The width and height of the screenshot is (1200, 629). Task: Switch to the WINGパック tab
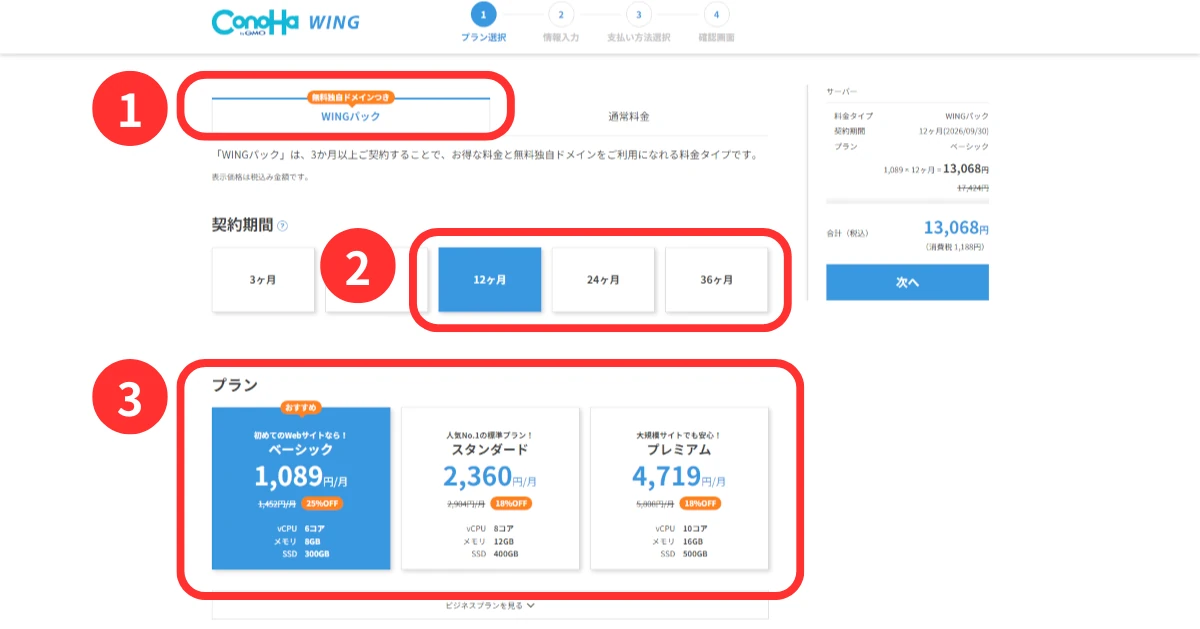(350, 116)
